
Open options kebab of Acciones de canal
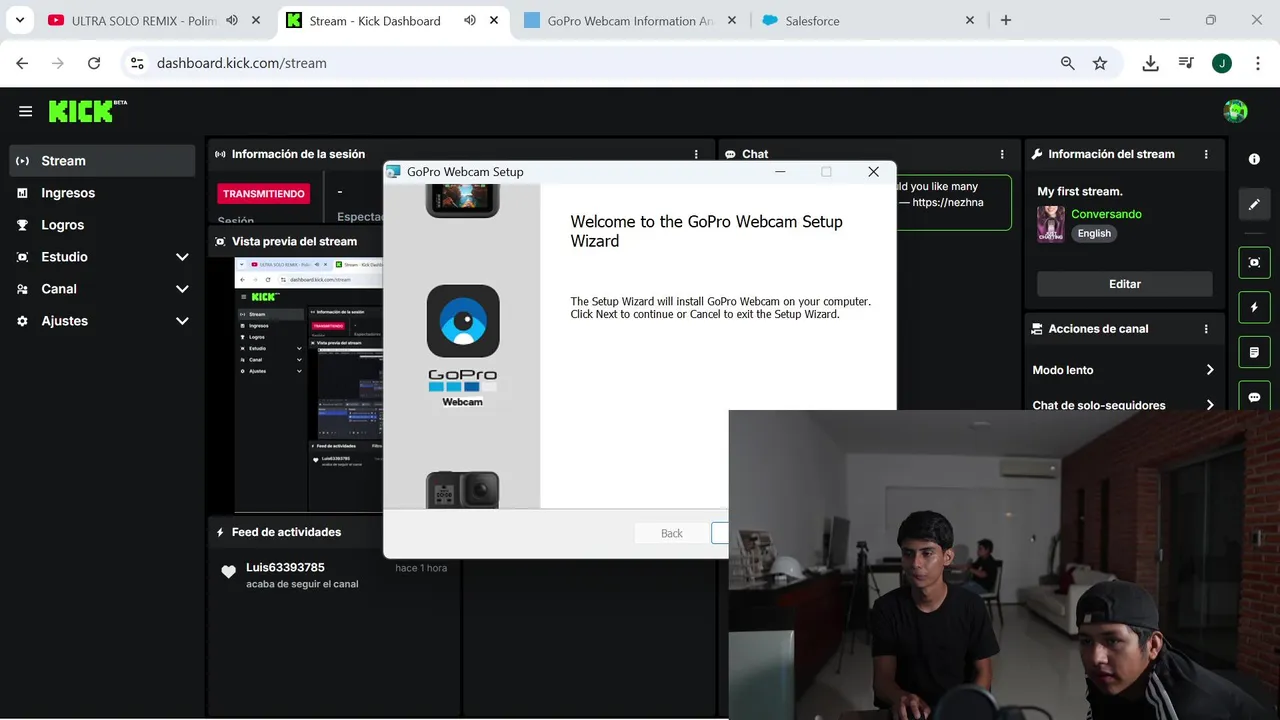[1206, 329]
